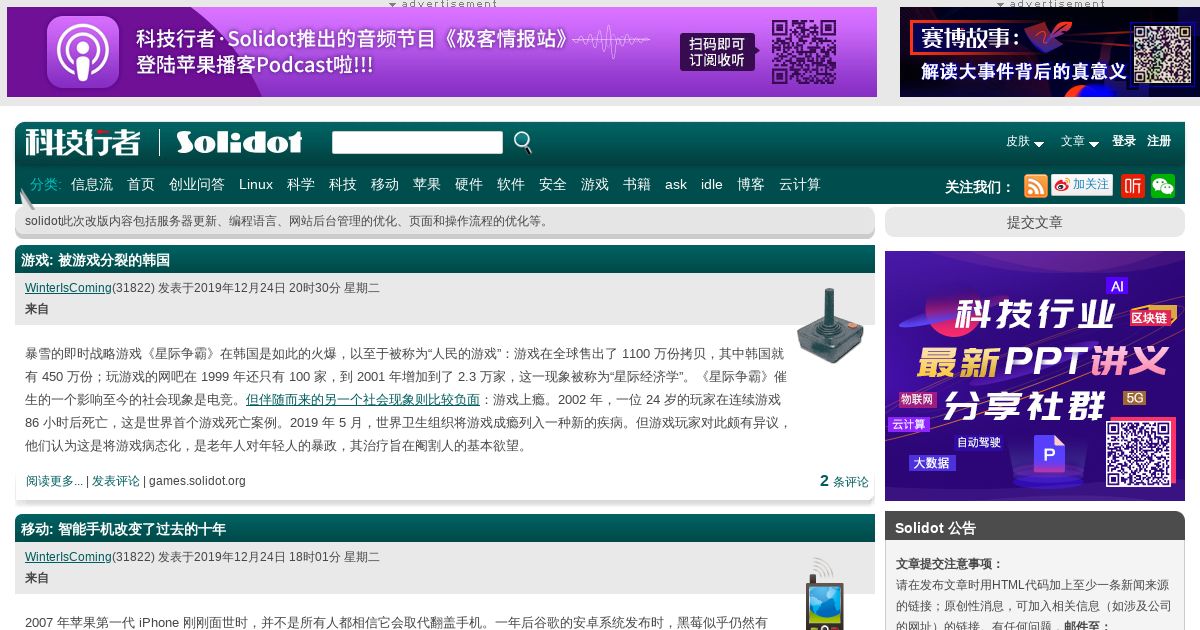Click the joystick game topic icon
The width and height of the screenshot is (1200, 630).
(x=830, y=326)
